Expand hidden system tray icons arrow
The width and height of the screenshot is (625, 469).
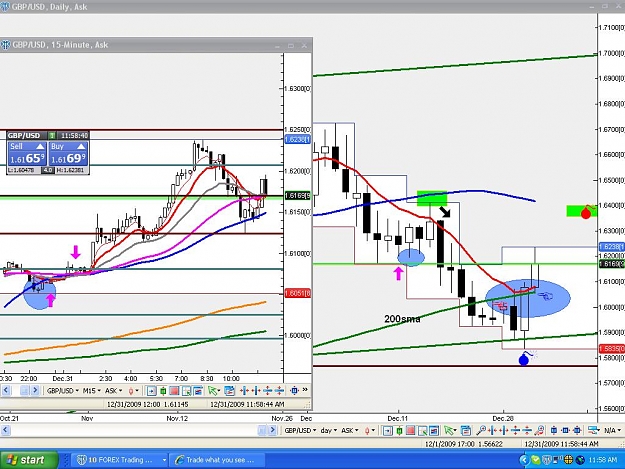524,460
